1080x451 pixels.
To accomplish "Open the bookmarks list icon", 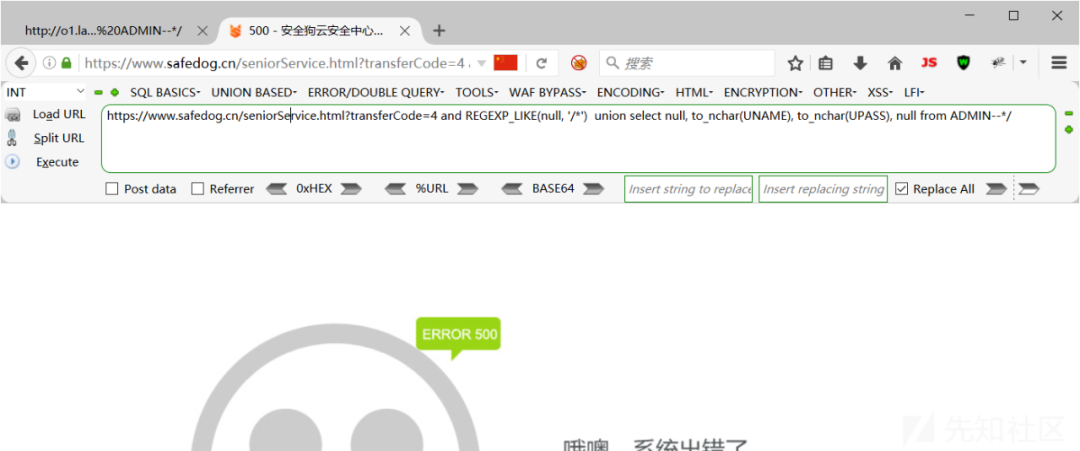I will click(826, 63).
